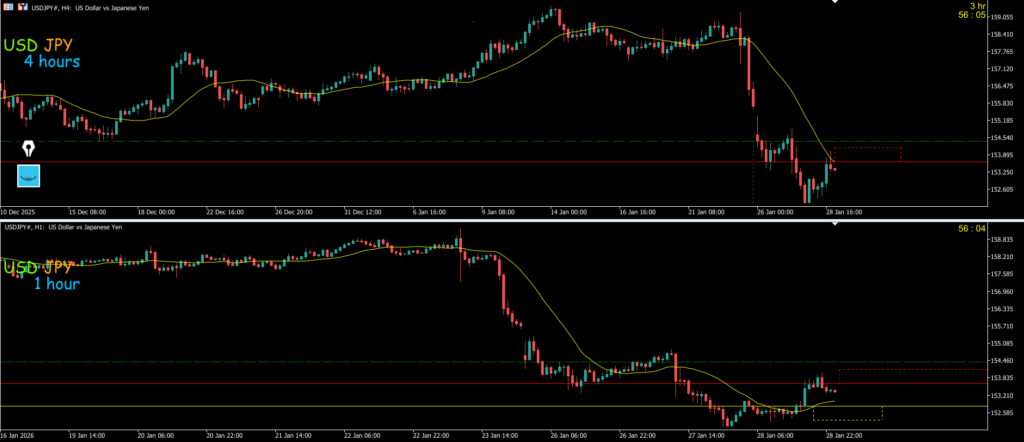Select the yellow dotted rectangle on H1 chart
The width and height of the screenshot is (1024, 442).
tap(848, 413)
